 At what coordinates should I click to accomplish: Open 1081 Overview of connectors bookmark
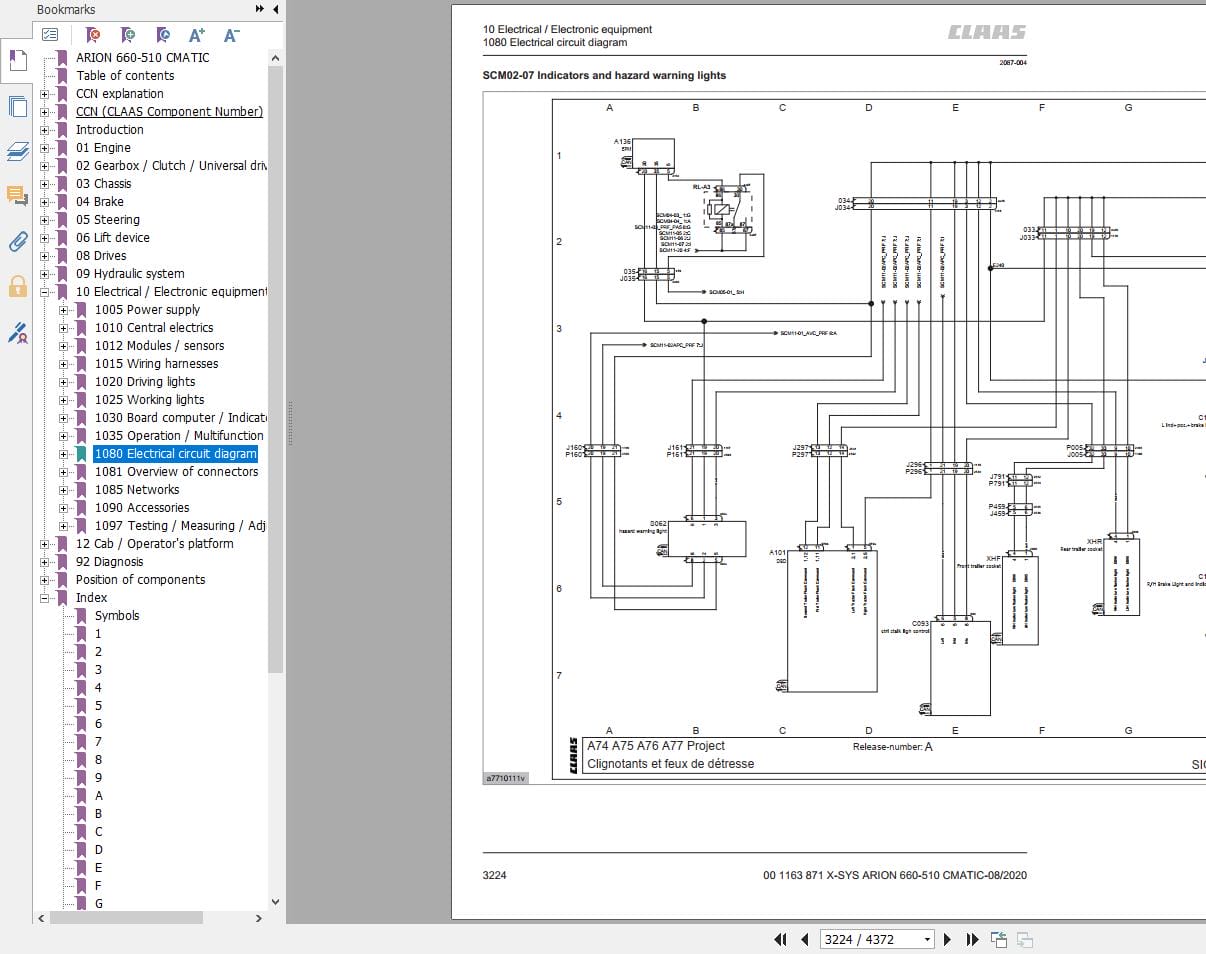pyautogui.click(x=176, y=471)
